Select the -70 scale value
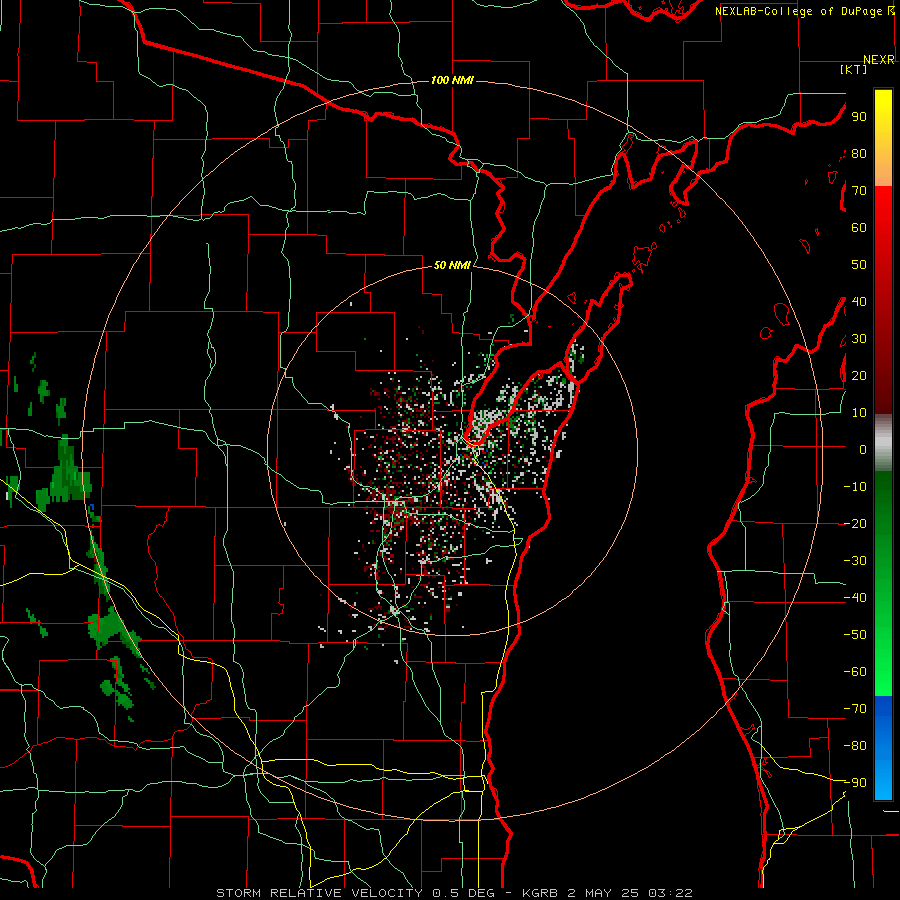Image resolution: width=900 pixels, height=900 pixels. click(855, 709)
